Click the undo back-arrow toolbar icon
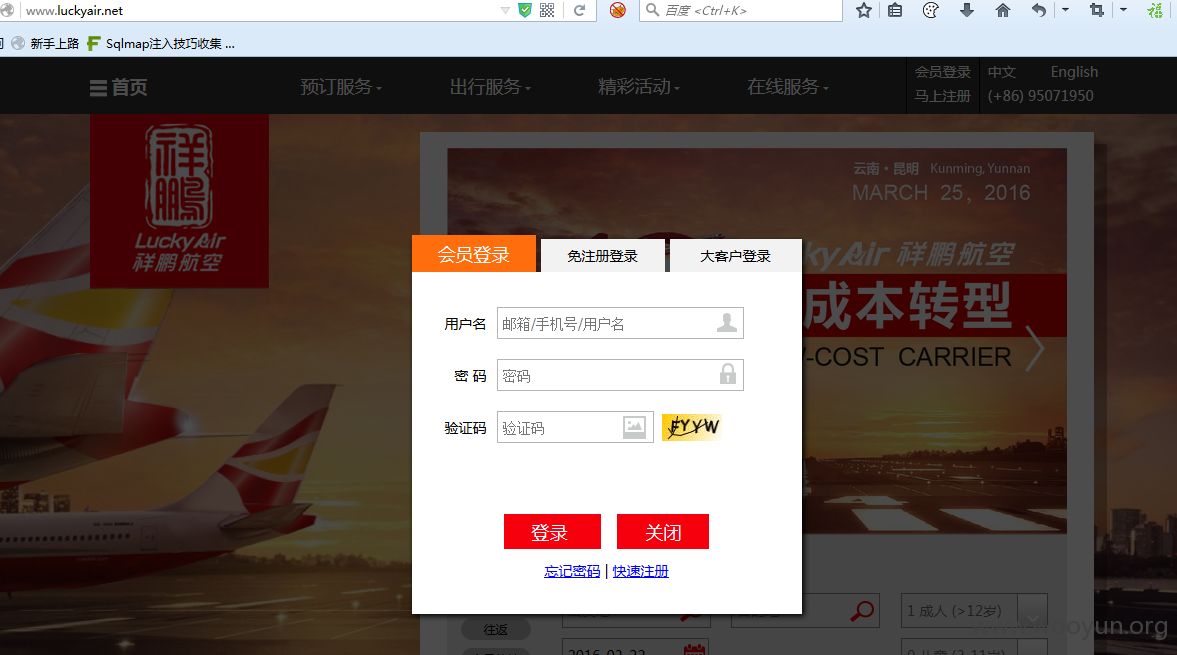The image size is (1177, 655). pos(1039,11)
